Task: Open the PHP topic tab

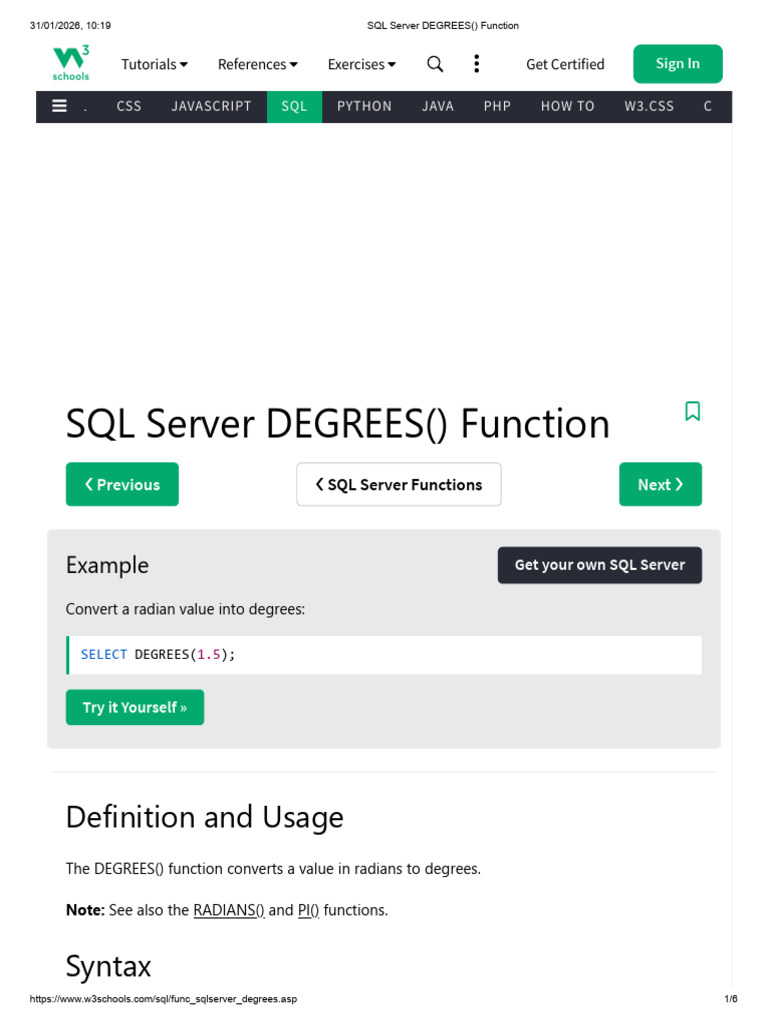Action: pos(497,106)
